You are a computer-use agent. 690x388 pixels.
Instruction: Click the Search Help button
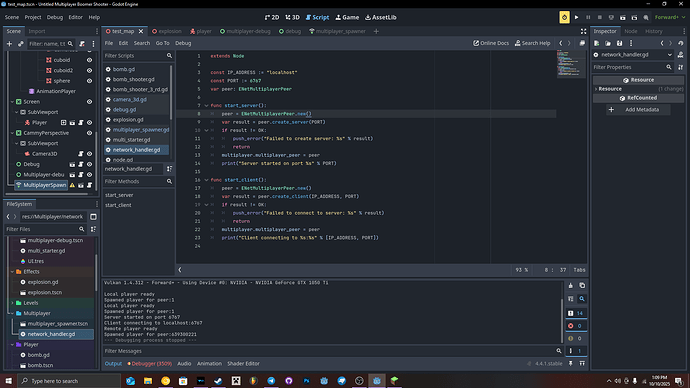tap(532, 43)
